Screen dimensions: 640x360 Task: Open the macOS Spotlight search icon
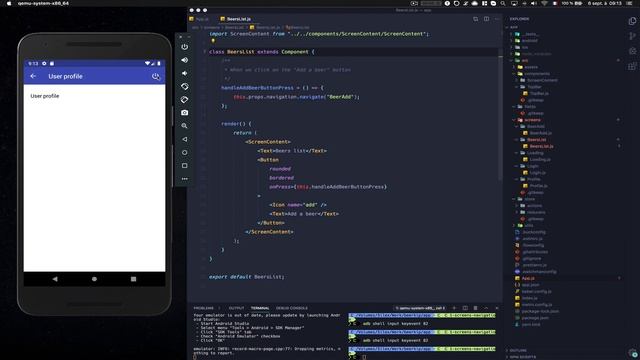click(503, 3)
